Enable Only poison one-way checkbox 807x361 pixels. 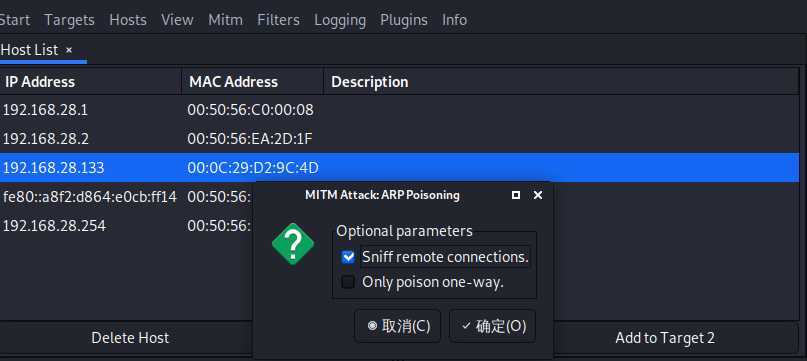[x=348, y=282]
